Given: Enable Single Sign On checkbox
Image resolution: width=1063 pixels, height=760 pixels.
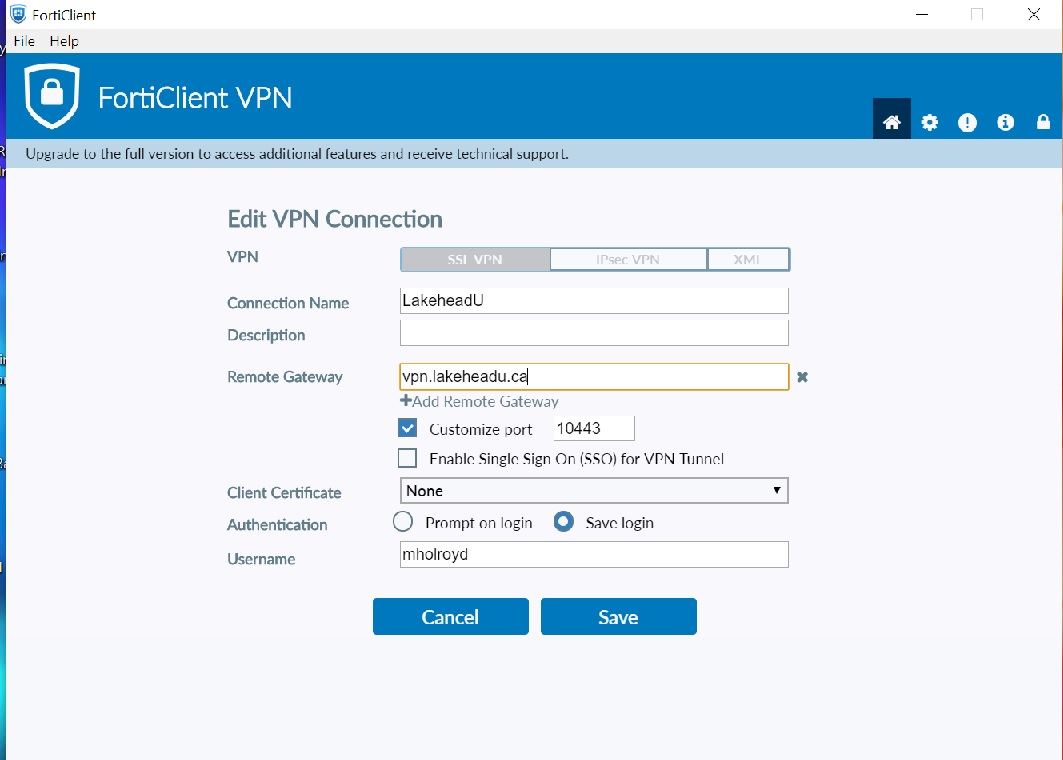Looking at the screenshot, I should (x=408, y=459).
